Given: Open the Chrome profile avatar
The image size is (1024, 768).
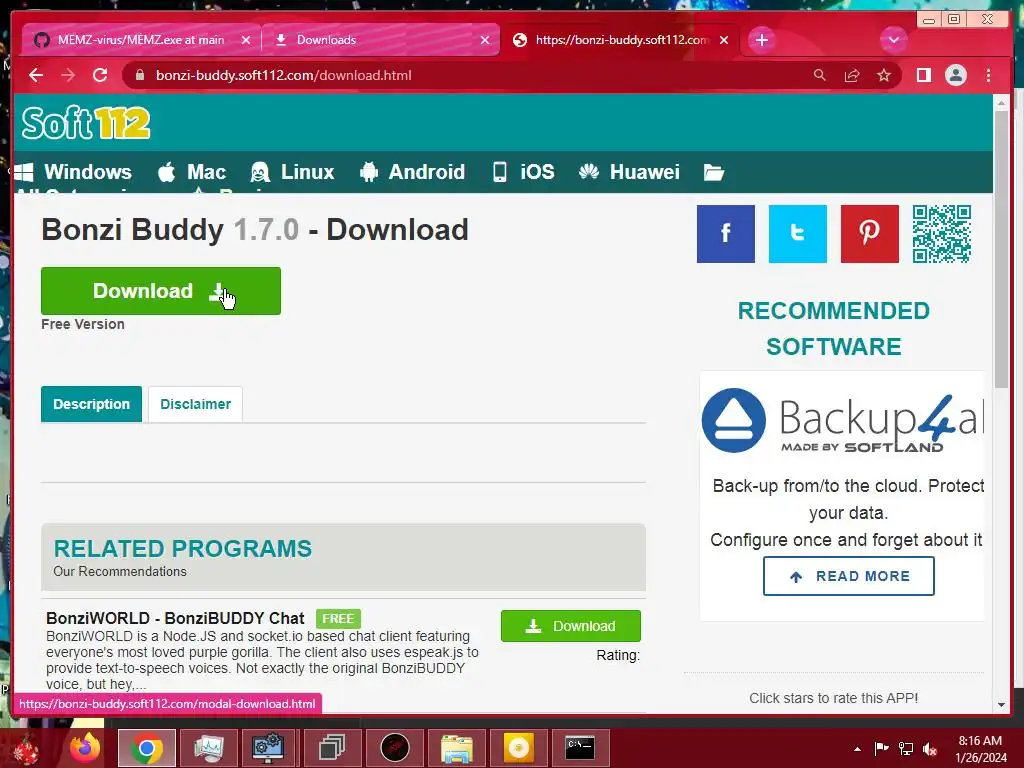Looking at the screenshot, I should (x=955, y=75).
